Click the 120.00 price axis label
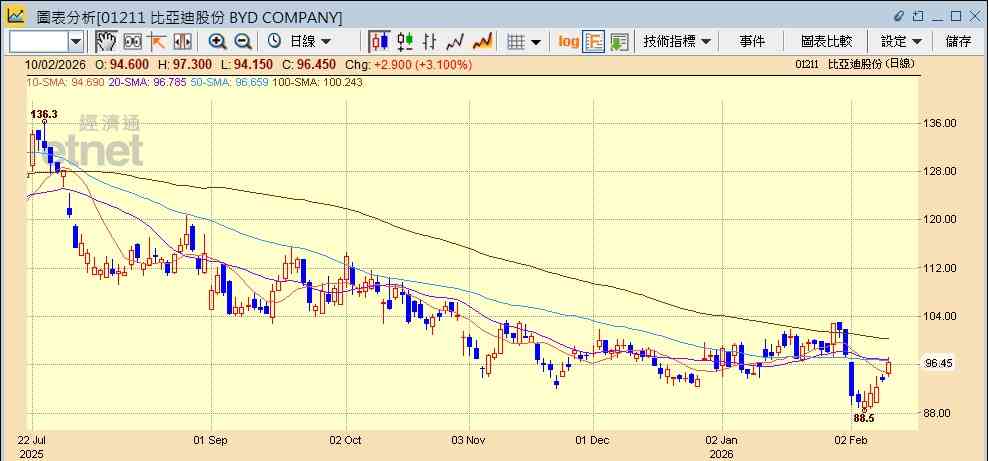Screen dimensions: 989x461 [x=940, y=219]
